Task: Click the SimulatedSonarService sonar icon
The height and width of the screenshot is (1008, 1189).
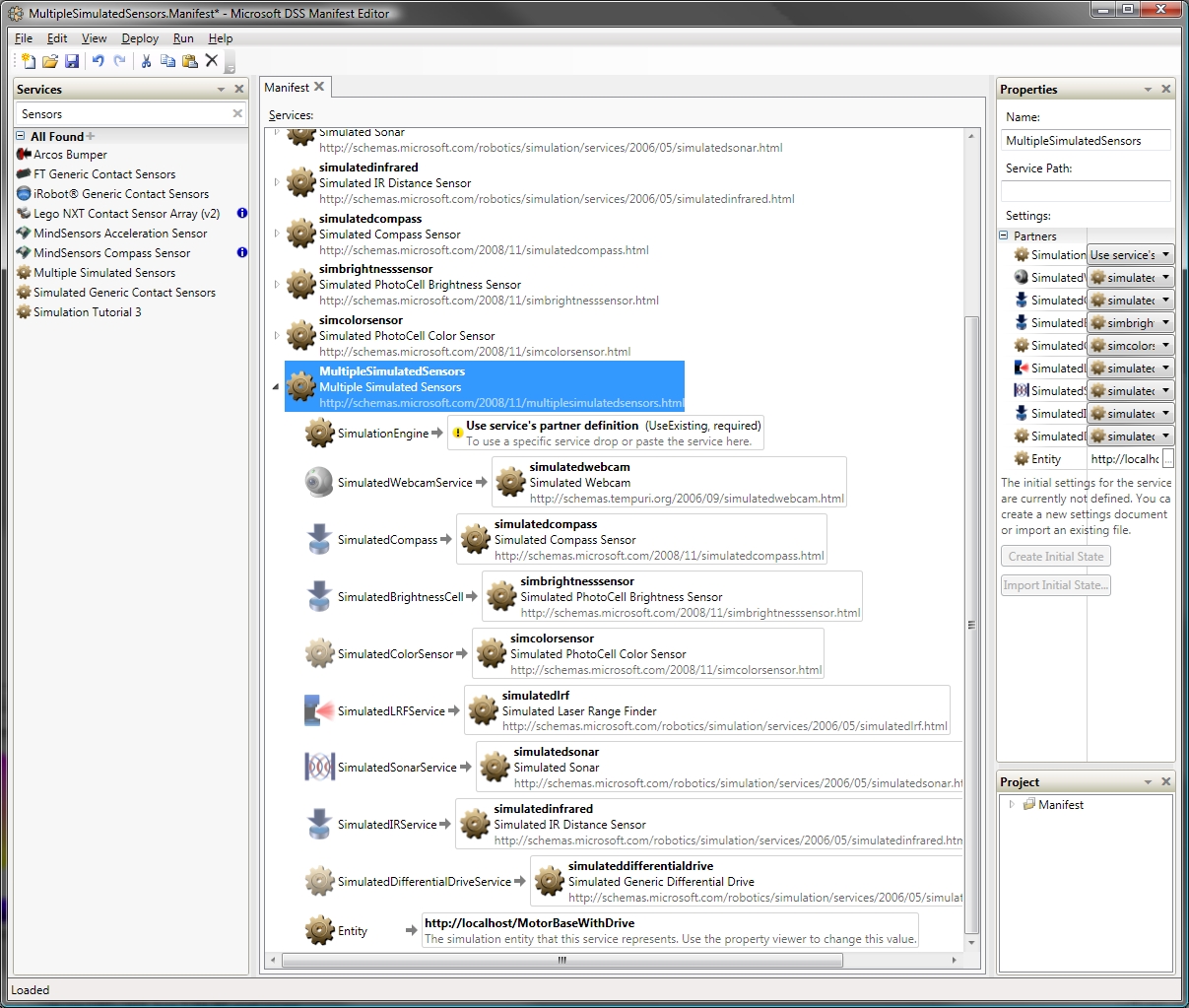Action: [319, 767]
